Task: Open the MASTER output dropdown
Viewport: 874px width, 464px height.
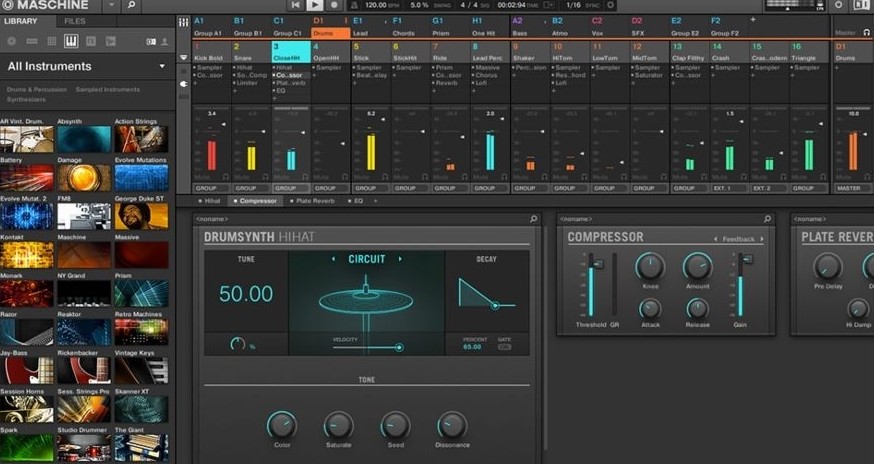Action: tap(853, 188)
